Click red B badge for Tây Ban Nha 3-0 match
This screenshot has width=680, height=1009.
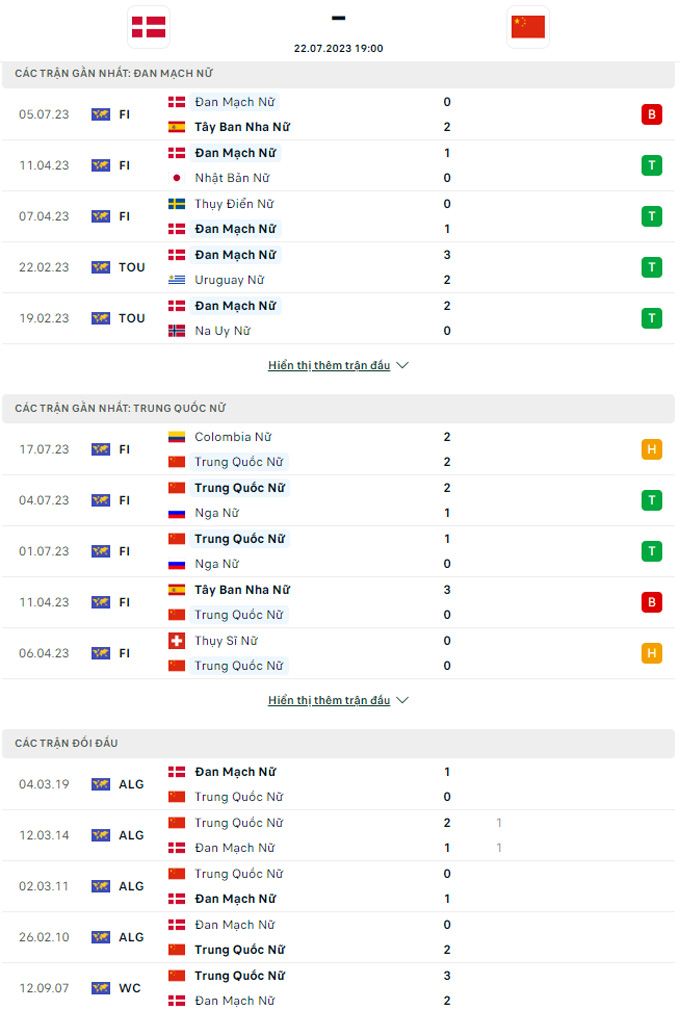tap(652, 602)
